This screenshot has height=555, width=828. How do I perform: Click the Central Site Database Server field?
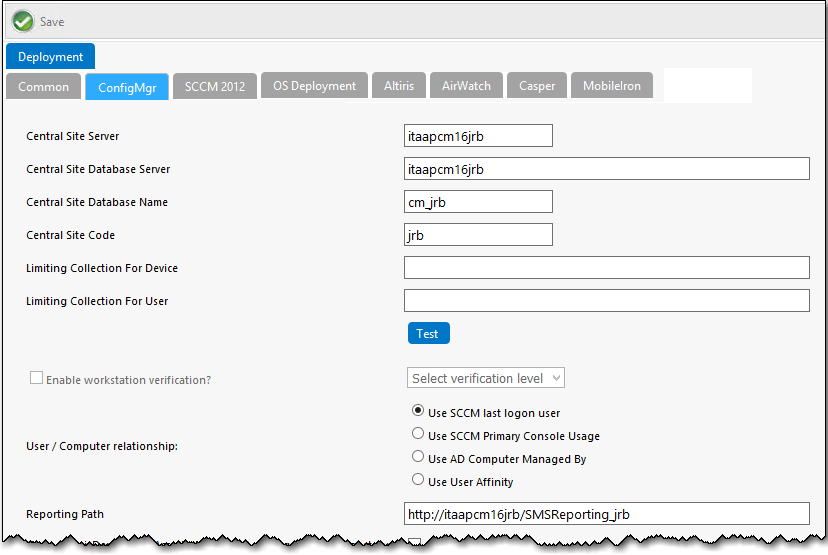pos(606,168)
